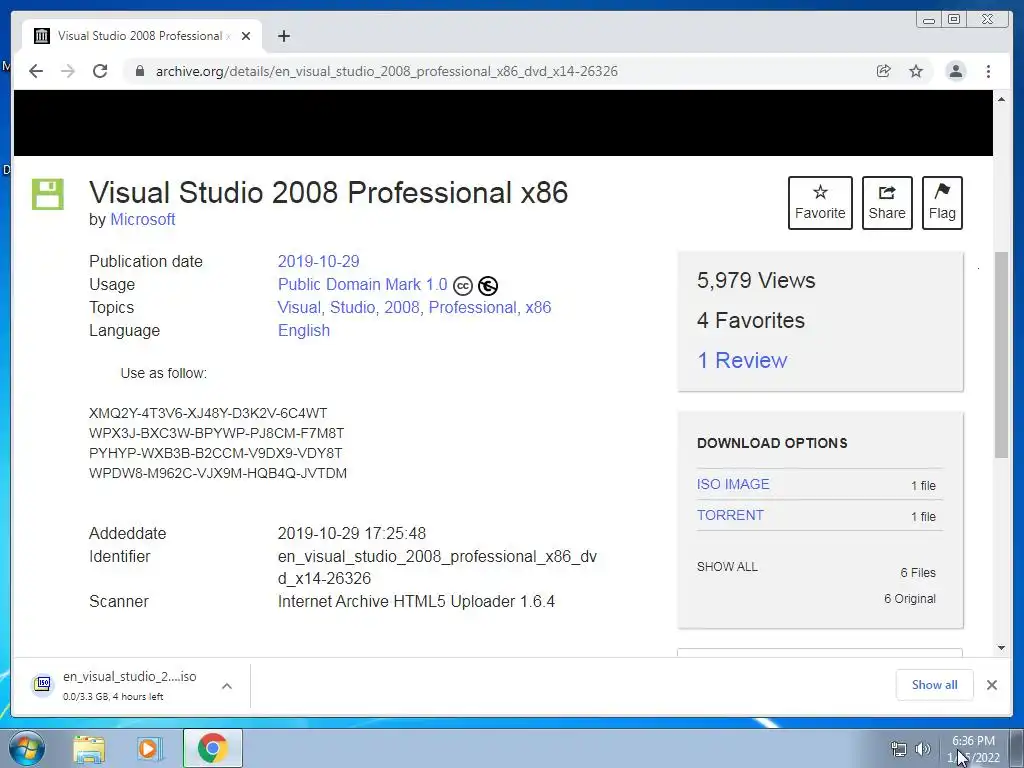The height and width of the screenshot is (768, 1024).
Task: Click the volume speaker tray icon
Action: (922, 749)
